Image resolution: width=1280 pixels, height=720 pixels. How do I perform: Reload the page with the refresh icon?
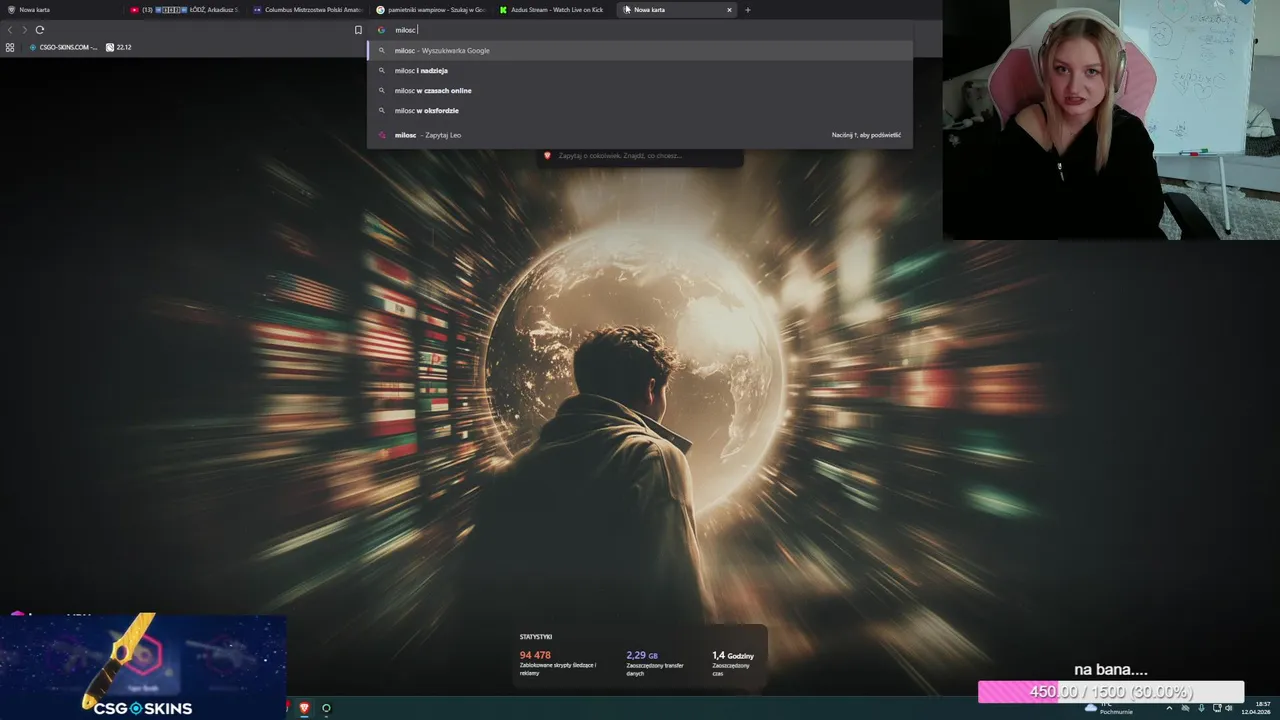[40, 30]
